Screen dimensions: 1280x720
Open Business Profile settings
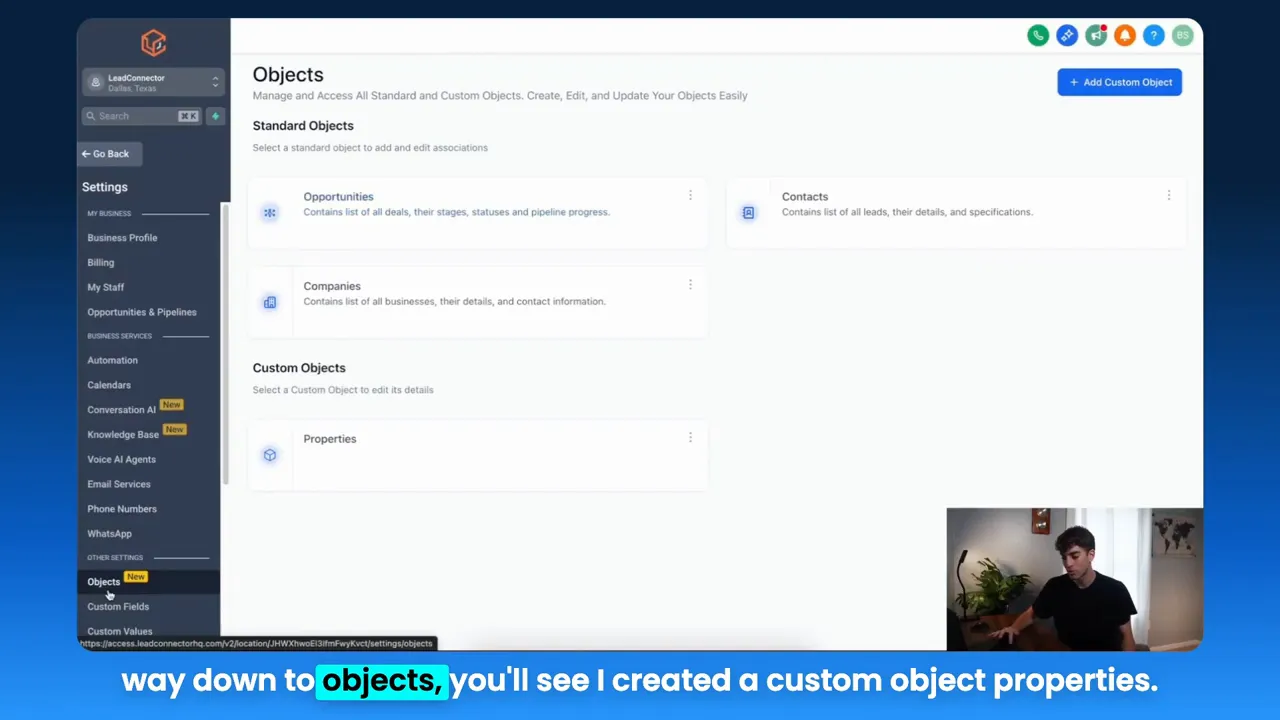pos(122,238)
